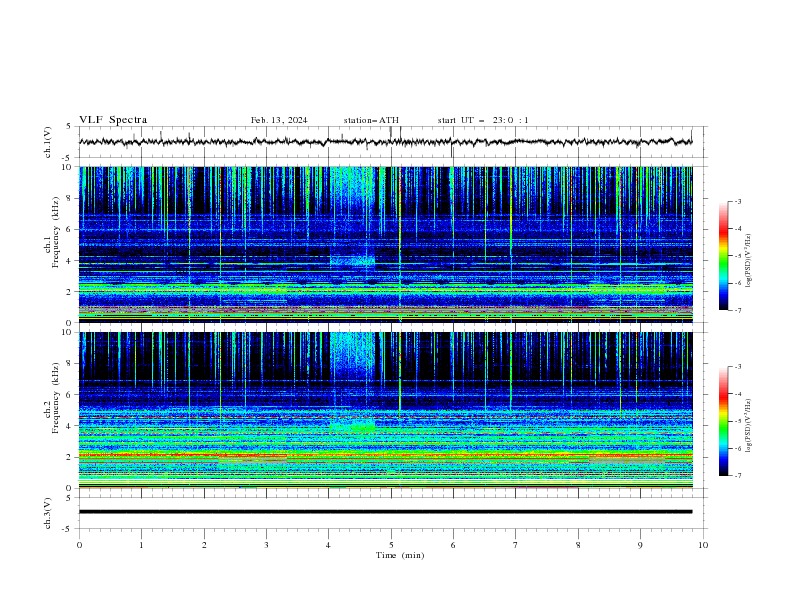Screen dimensions: 792x612
Task: Click the "0" tick on the time axis
Action: tap(79, 545)
